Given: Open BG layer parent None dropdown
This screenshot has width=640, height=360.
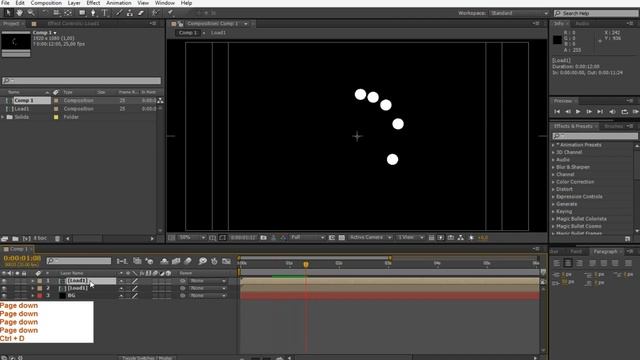Looking at the screenshot, I should coord(208,296).
